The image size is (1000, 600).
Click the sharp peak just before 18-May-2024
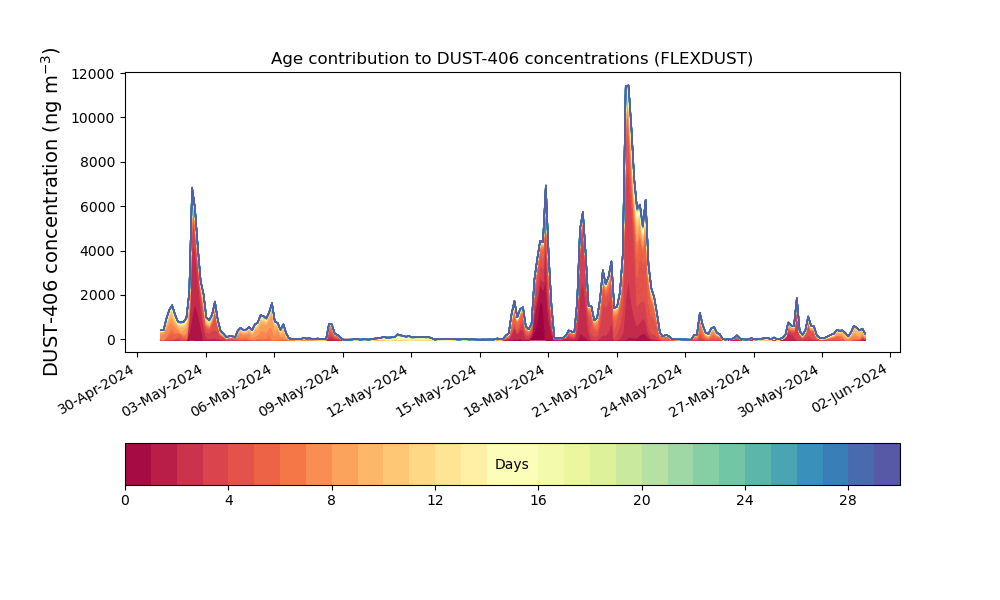pyautogui.click(x=546, y=187)
